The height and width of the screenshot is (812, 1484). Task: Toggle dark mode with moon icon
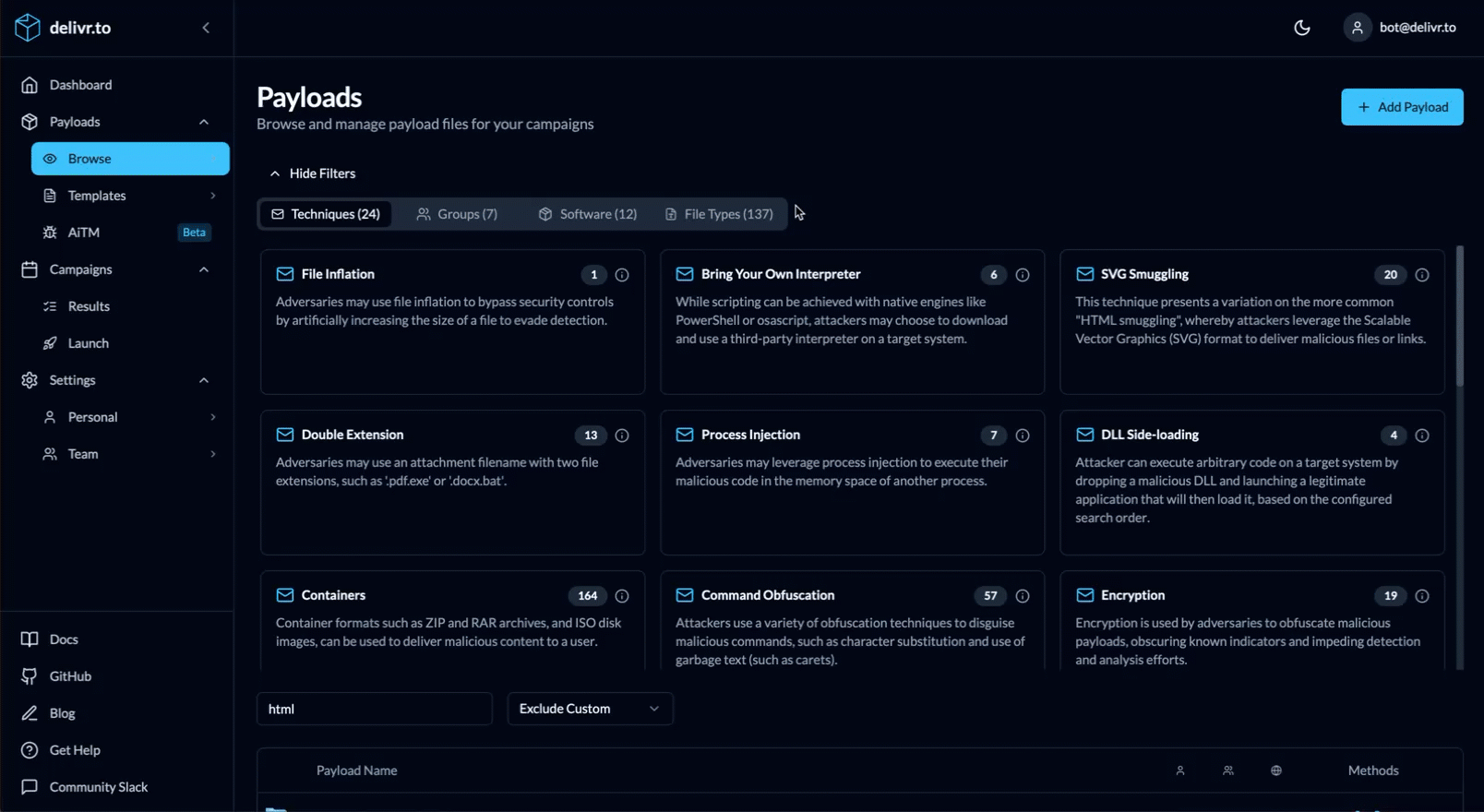[1301, 28]
